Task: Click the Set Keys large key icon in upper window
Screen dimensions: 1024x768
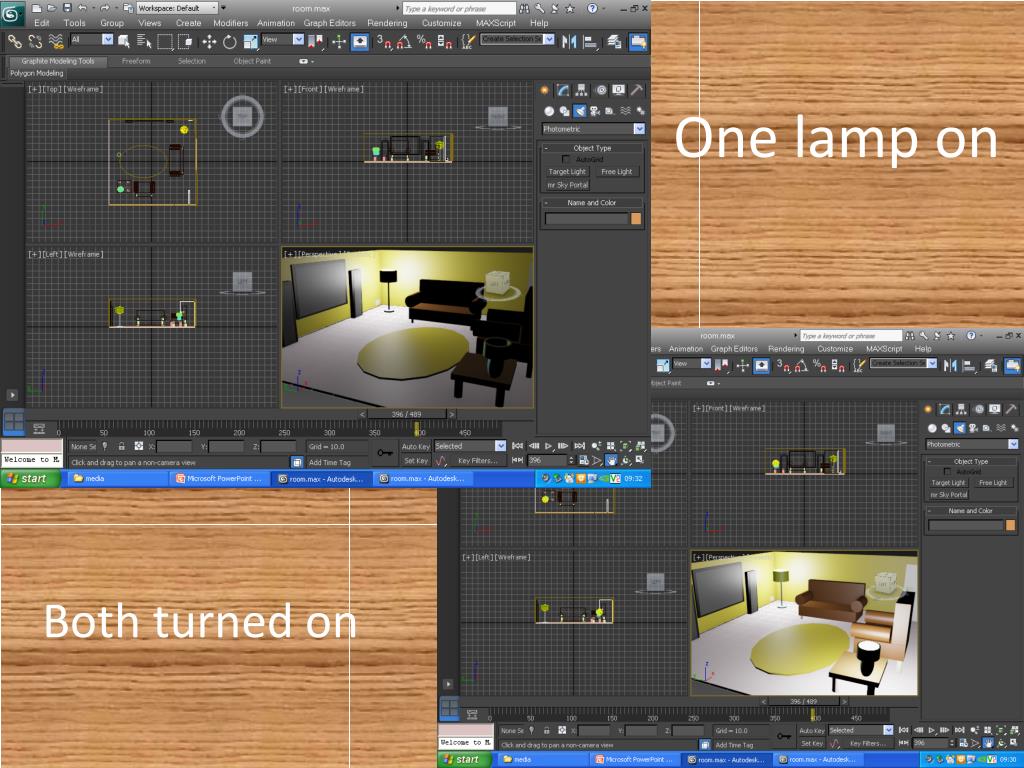Action: [385, 453]
